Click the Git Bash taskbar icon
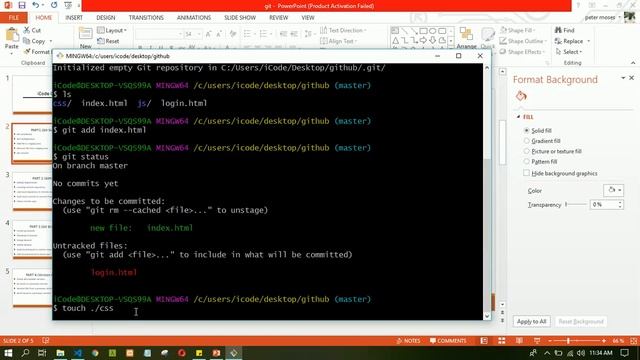The width and height of the screenshot is (640, 360). pyautogui.click(x=234, y=353)
